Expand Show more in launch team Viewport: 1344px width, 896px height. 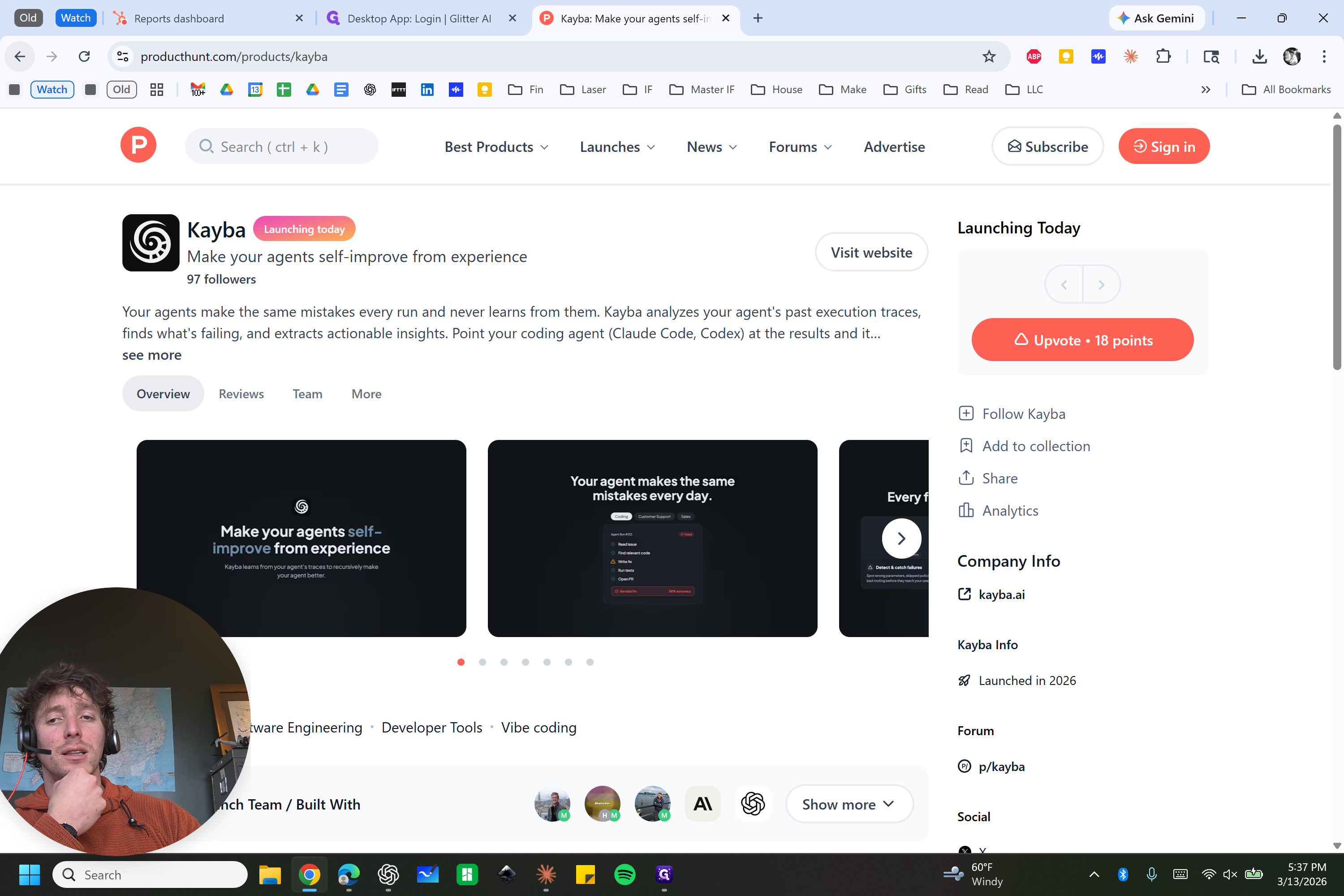849,804
